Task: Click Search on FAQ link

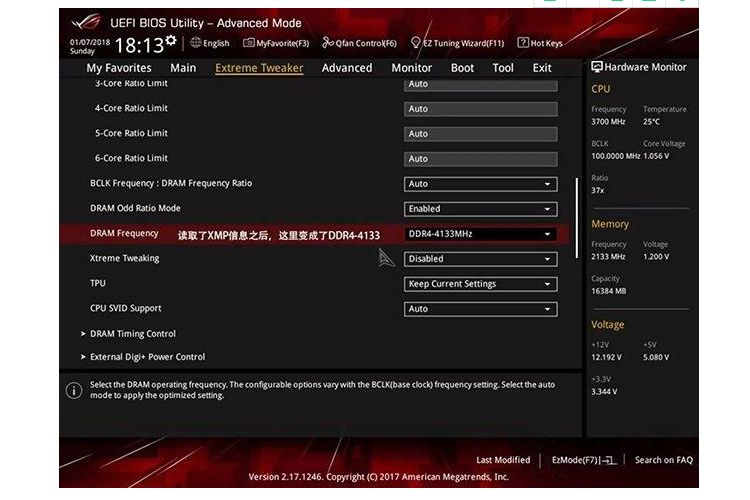Action: 663,460
